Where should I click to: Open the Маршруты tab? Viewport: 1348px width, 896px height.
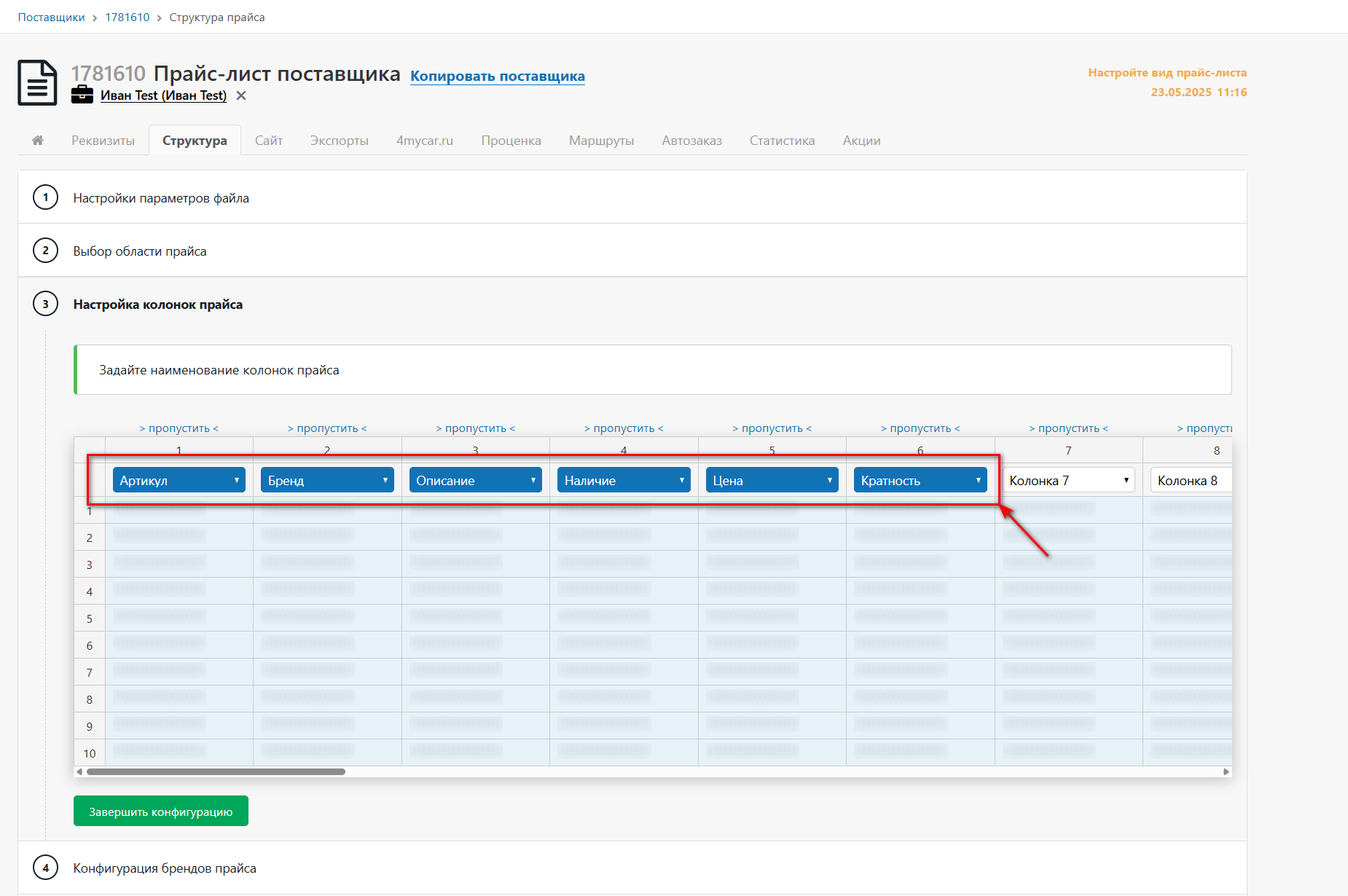pyautogui.click(x=601, y=141)
